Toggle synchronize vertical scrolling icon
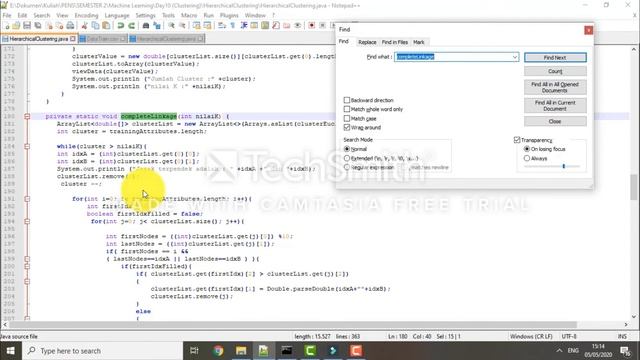The width and height of the screenshot is (640, 360). 197,26
